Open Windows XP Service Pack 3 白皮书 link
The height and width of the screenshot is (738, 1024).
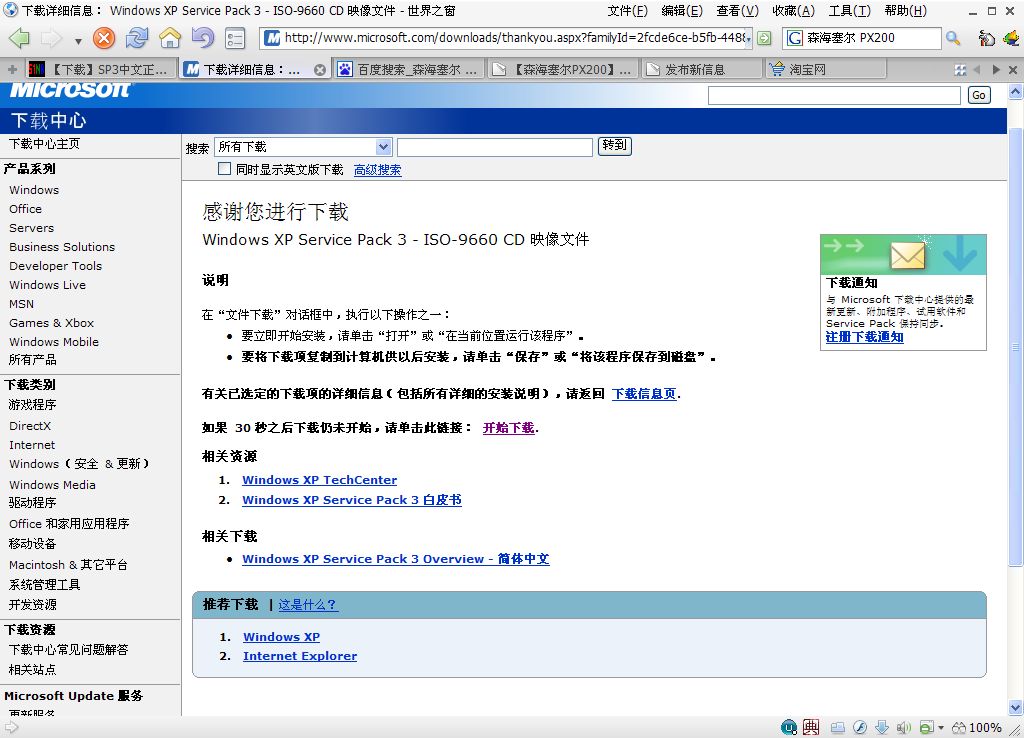(352, 500)
